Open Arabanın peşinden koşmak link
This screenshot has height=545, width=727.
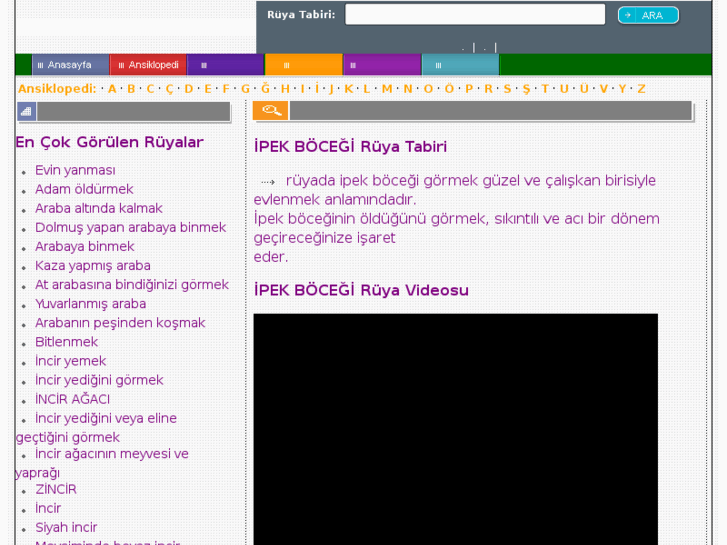120,323
